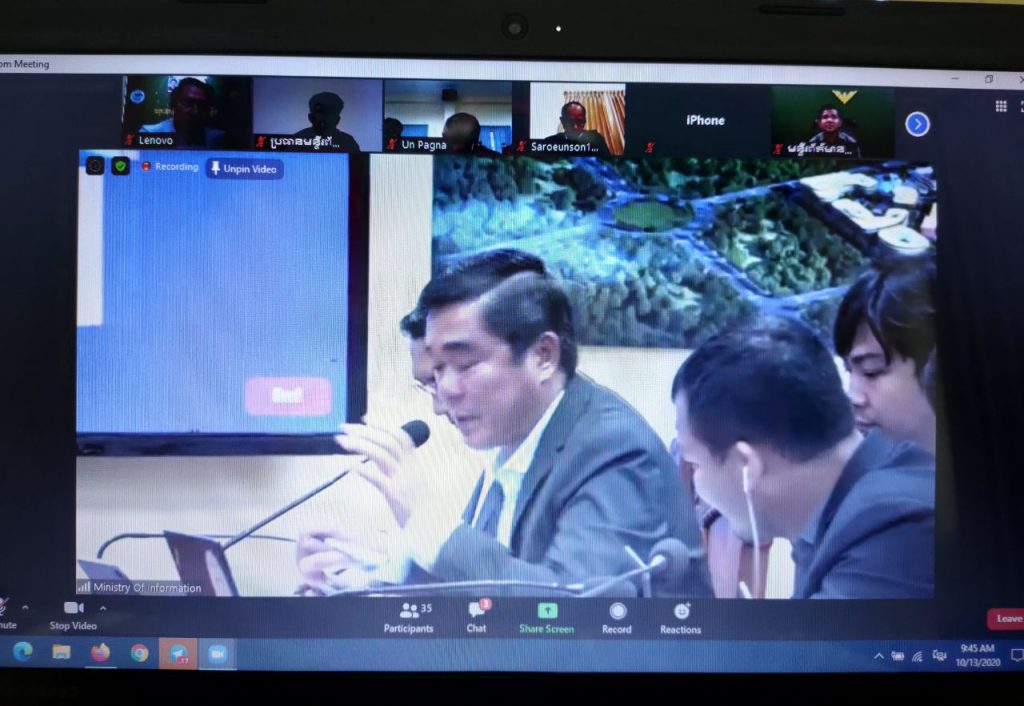Start recording with the Record icon

[x=617, y=612]
